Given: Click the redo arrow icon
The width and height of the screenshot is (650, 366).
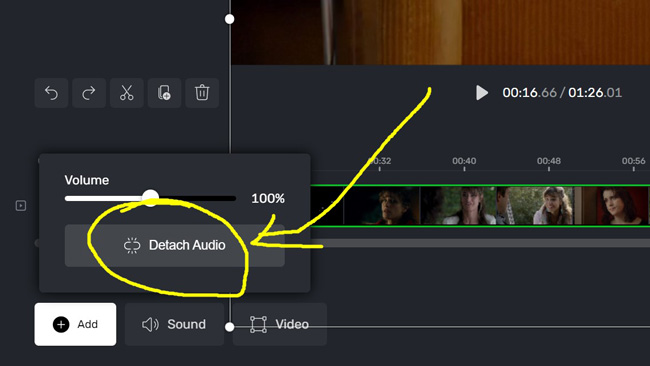Looking at the screenshot, I should click(x=89, y=93).
